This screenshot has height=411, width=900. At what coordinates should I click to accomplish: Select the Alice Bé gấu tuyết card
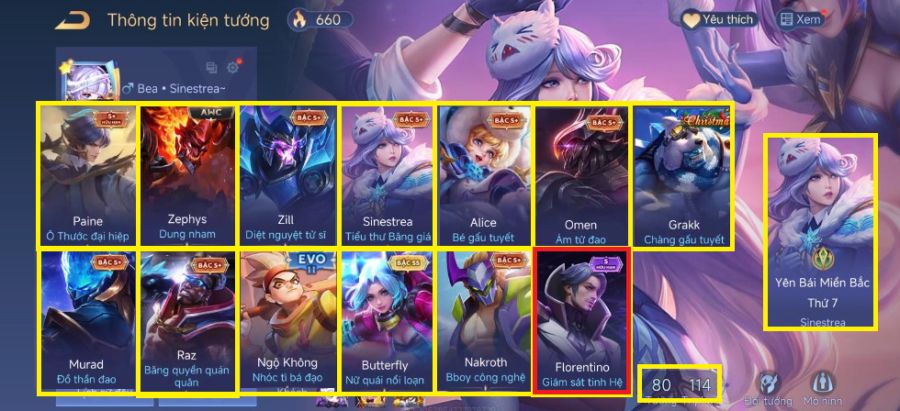[486, 175]
